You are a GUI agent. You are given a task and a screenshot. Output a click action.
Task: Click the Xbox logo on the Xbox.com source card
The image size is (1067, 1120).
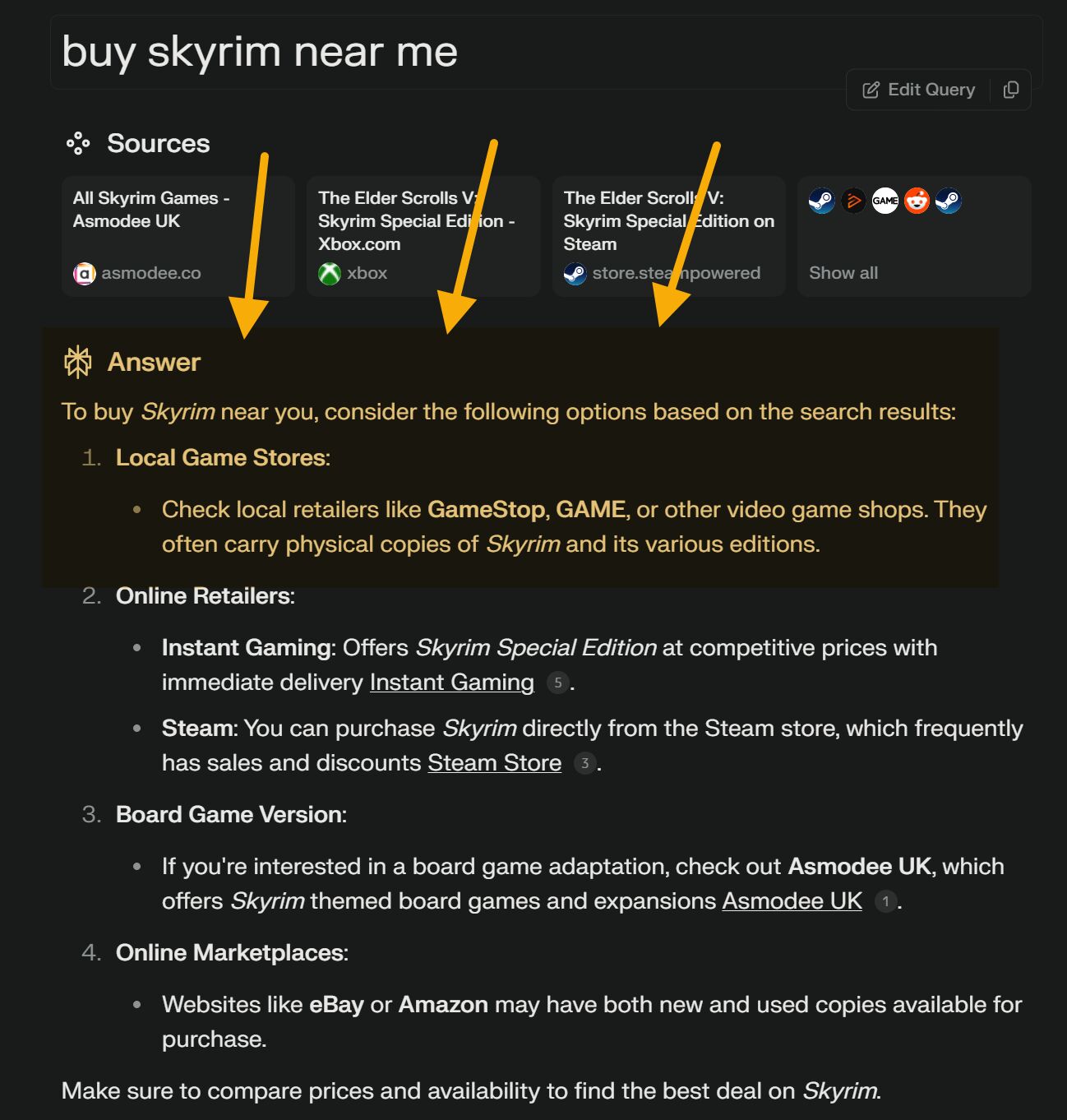click(x=329, y=272)
